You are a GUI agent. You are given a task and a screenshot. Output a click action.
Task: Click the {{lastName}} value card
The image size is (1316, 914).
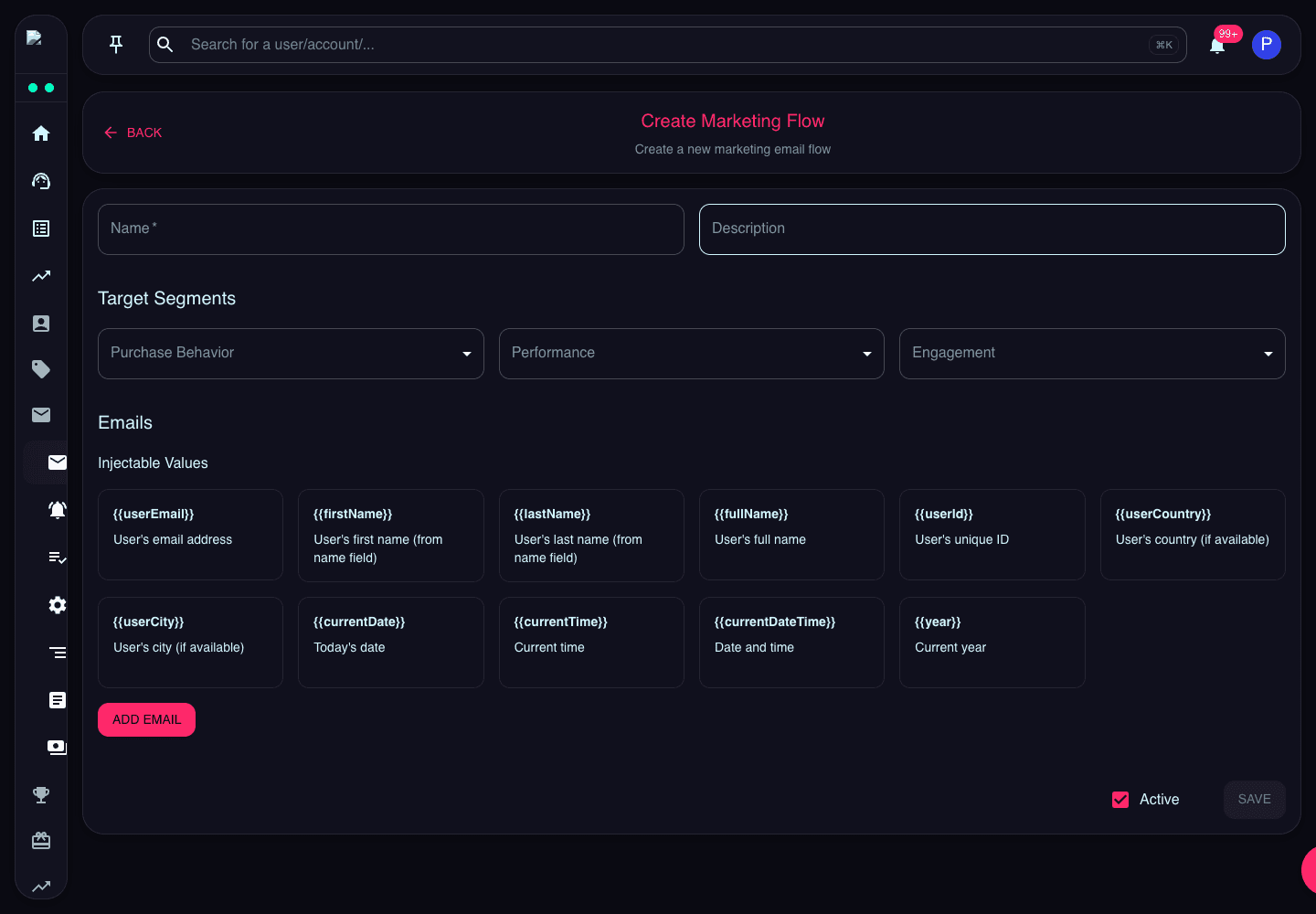coord(591,536)
